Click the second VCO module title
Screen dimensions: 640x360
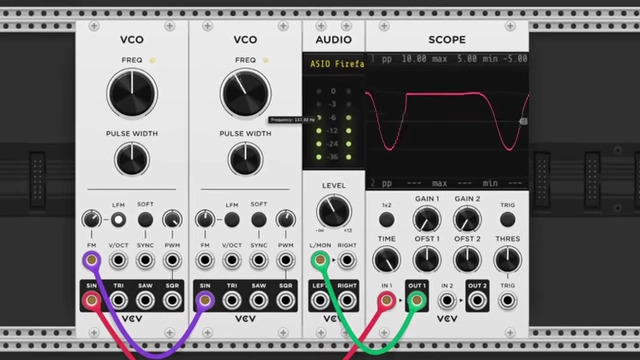(x=245, y=40)
